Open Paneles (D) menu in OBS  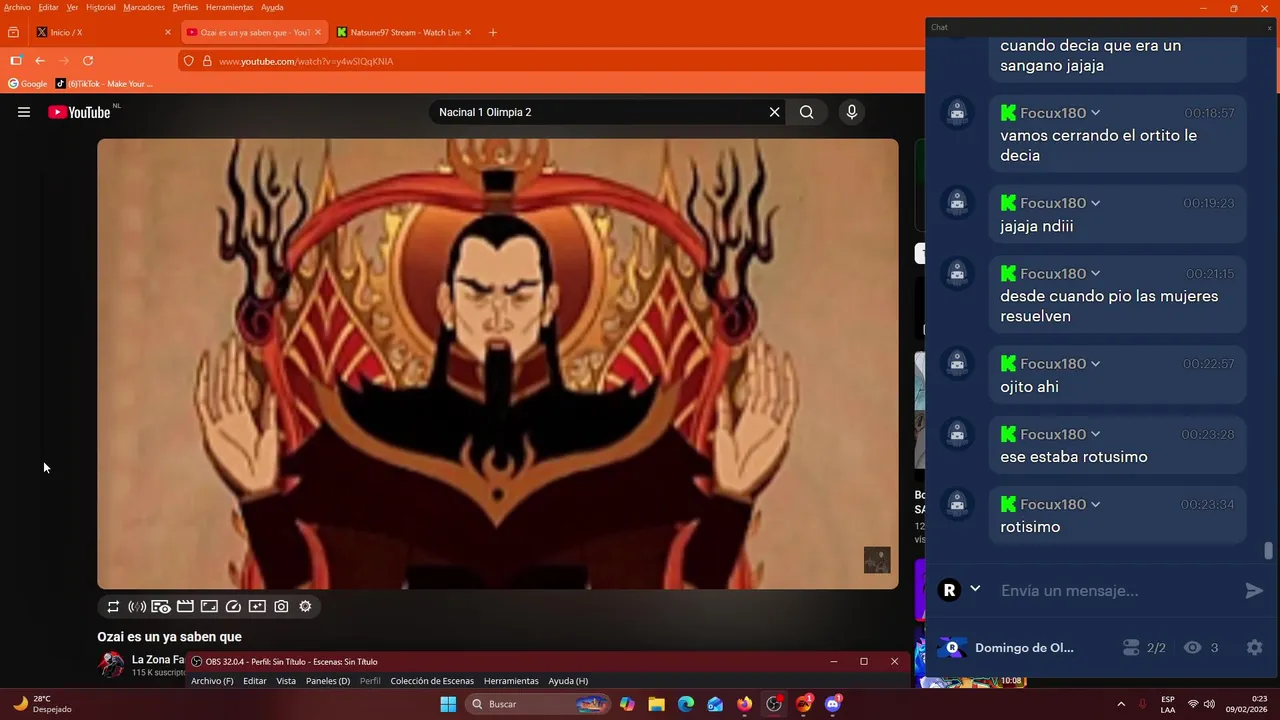click(x=328, y=681)
